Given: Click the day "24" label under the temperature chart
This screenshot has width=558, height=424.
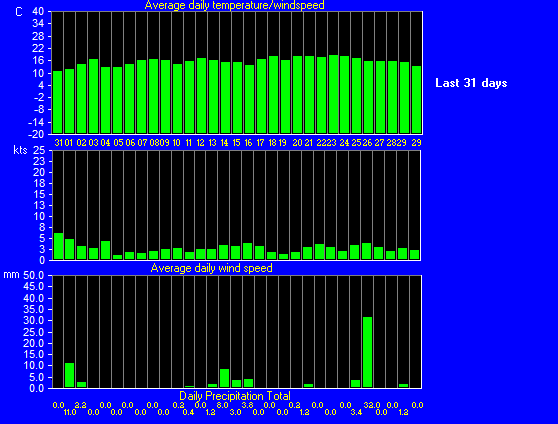Looking at the screenshot, I should click(x=344, y=143).
